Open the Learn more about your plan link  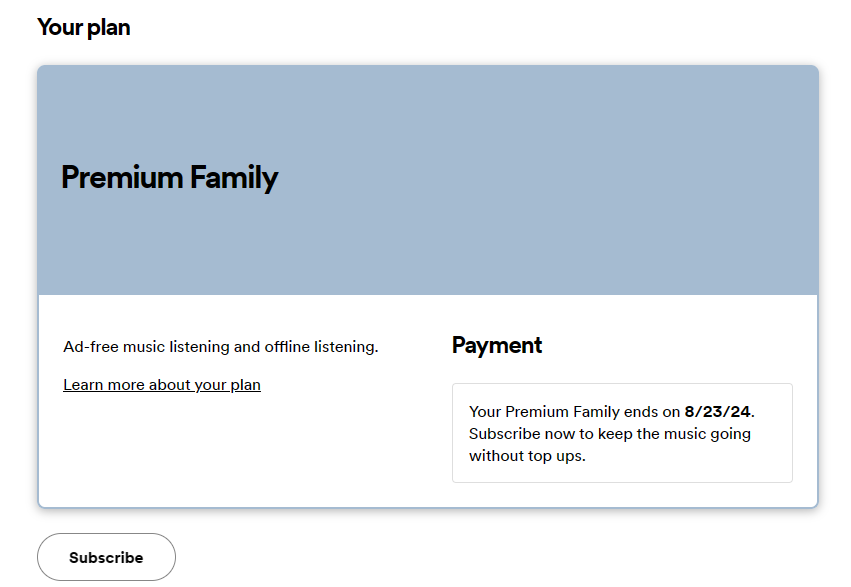click(161, 385)
